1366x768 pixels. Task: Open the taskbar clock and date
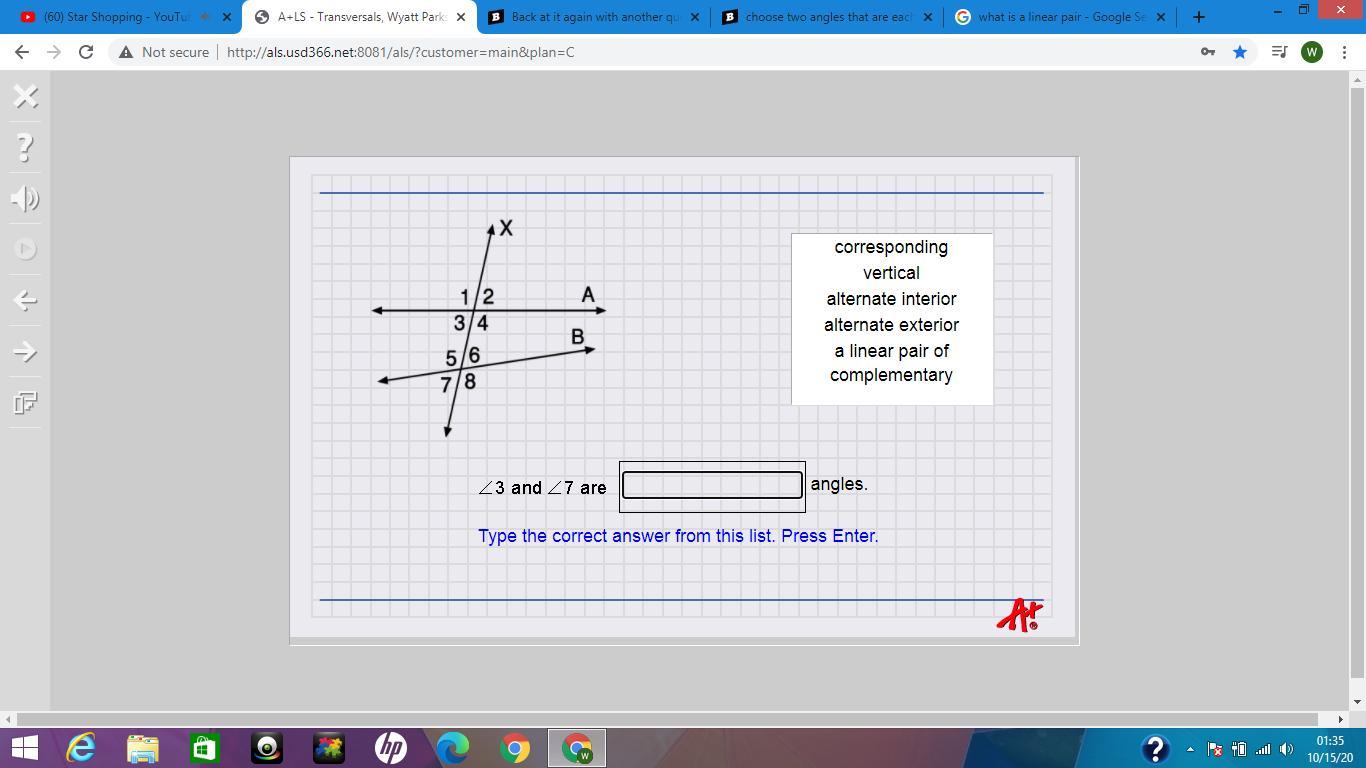pos(1330,749)
